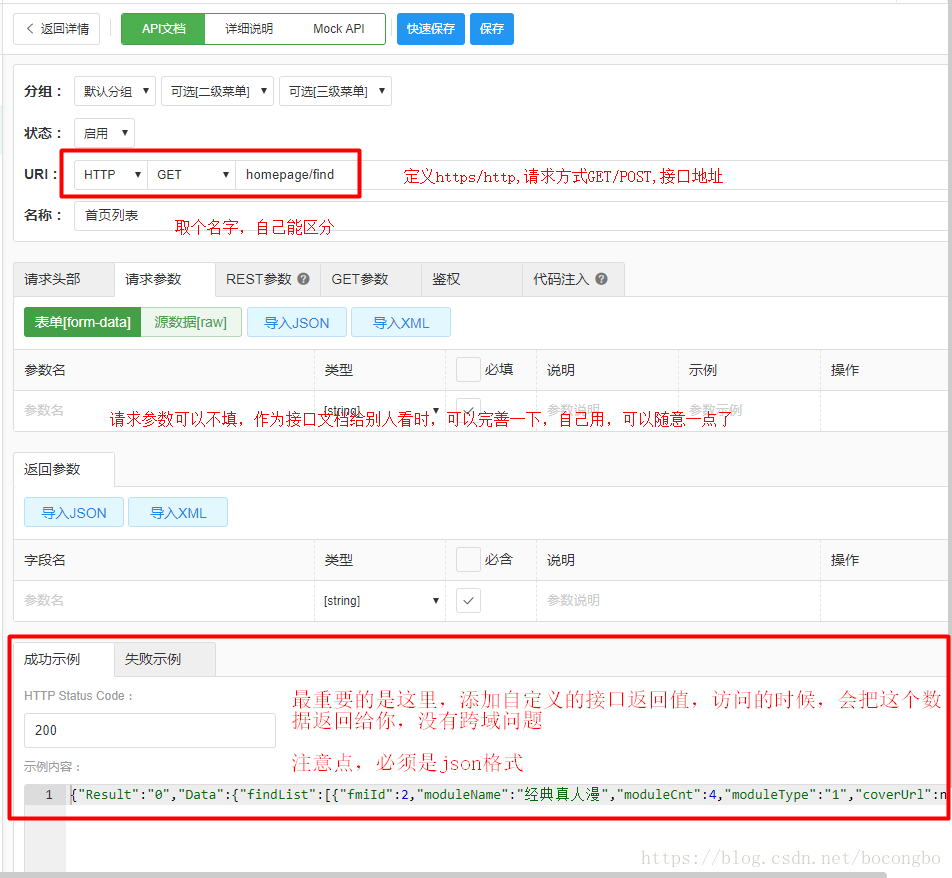Open the 默认分组 group dropdown
The width and height of the screenshot is (952, 878).
(x=114, y=91)
